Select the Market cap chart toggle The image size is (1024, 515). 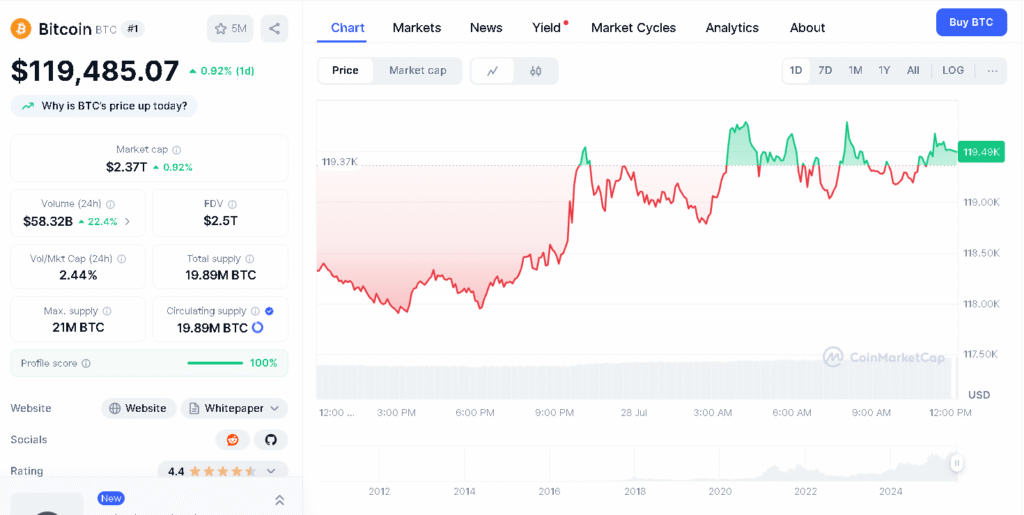tap(418, 70)
